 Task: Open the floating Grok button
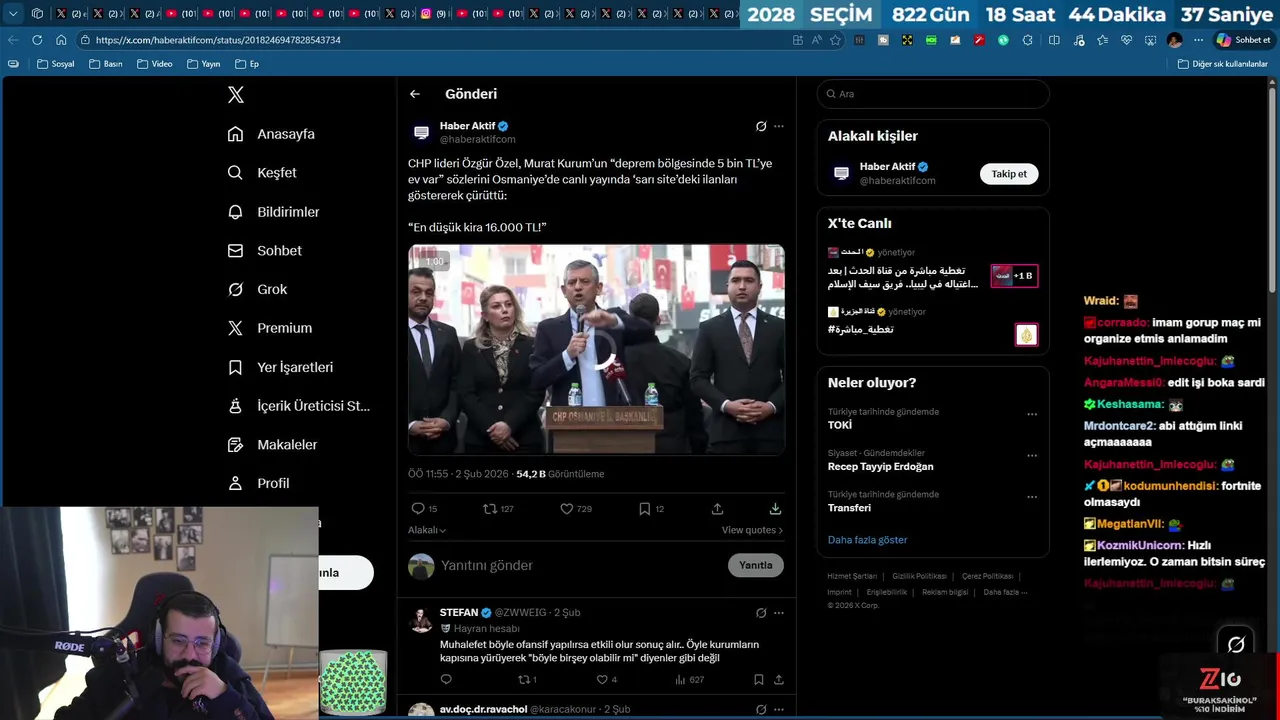pos(1236,645)
